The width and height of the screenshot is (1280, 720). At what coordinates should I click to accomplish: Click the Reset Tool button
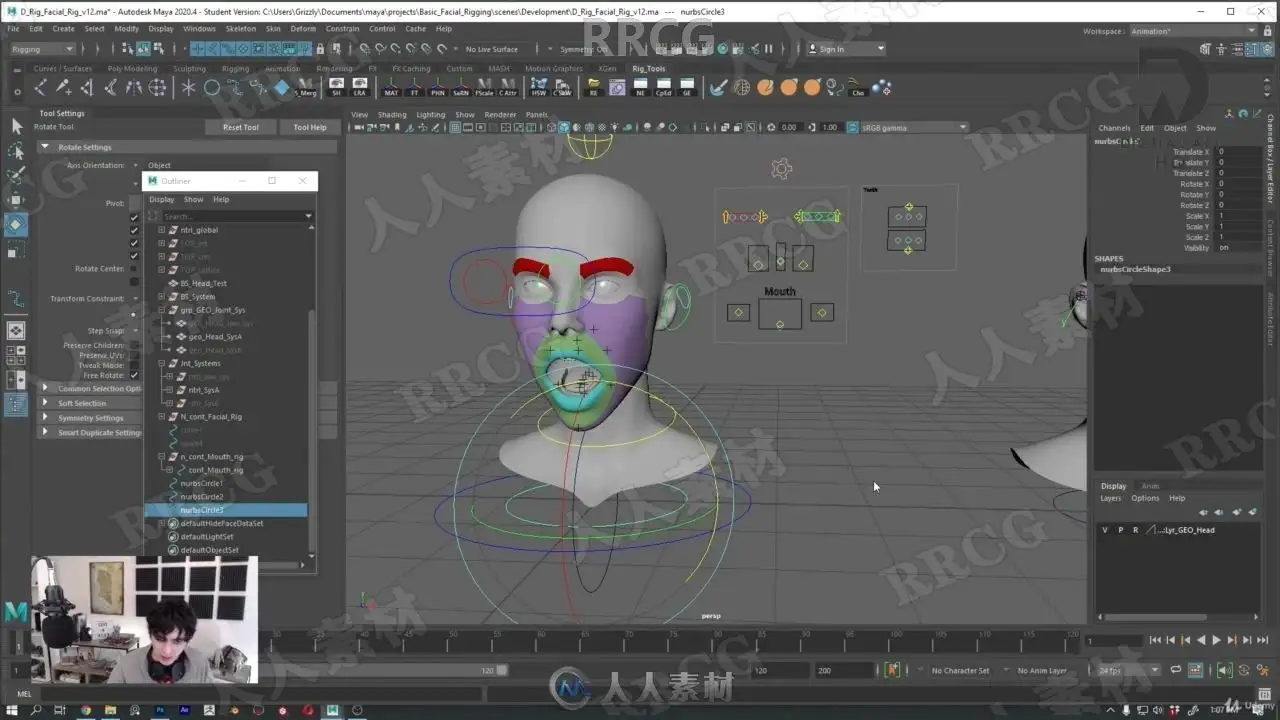240,127
